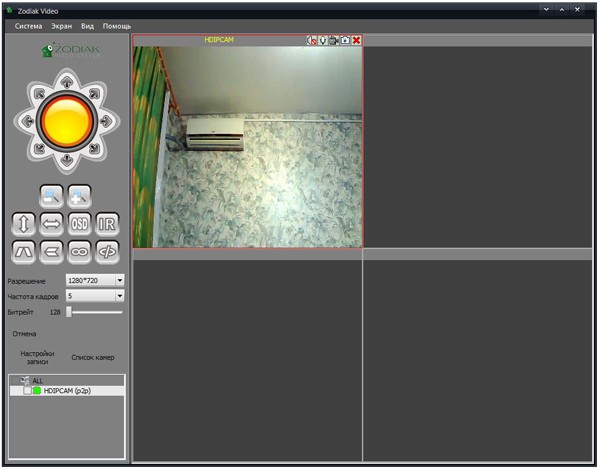Image resolution: width=600 pixels, height=470 pixels.
Task: Click the zoom in magnifier button
Action: click(80, 196)
